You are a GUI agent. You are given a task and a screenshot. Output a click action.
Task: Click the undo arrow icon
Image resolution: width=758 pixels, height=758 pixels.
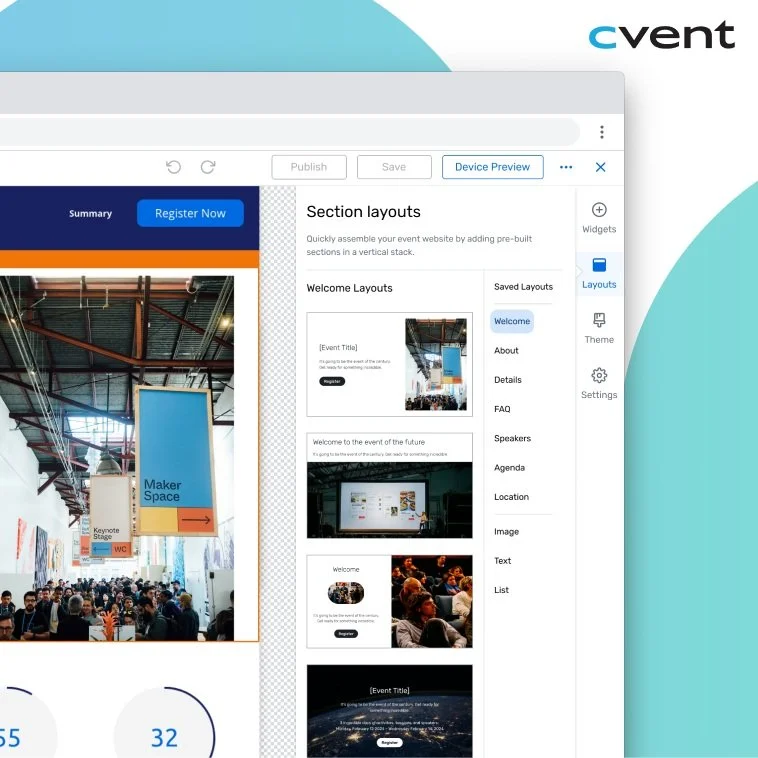click(x=174, y=167)
